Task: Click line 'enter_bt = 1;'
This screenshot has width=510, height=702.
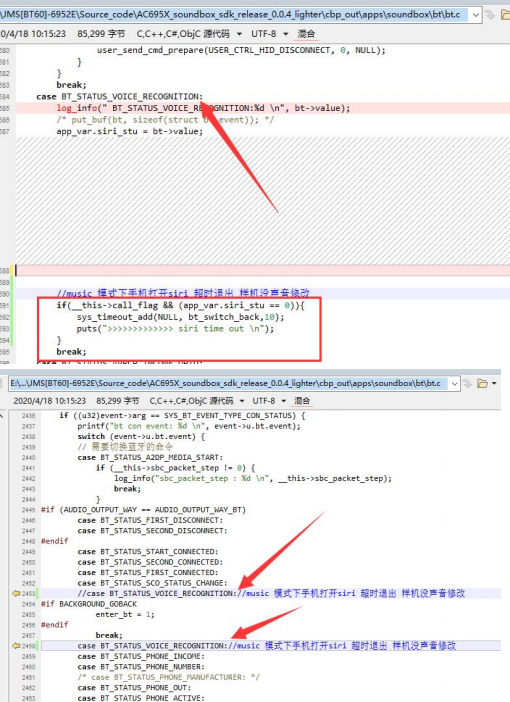Action: click(125, 614)
